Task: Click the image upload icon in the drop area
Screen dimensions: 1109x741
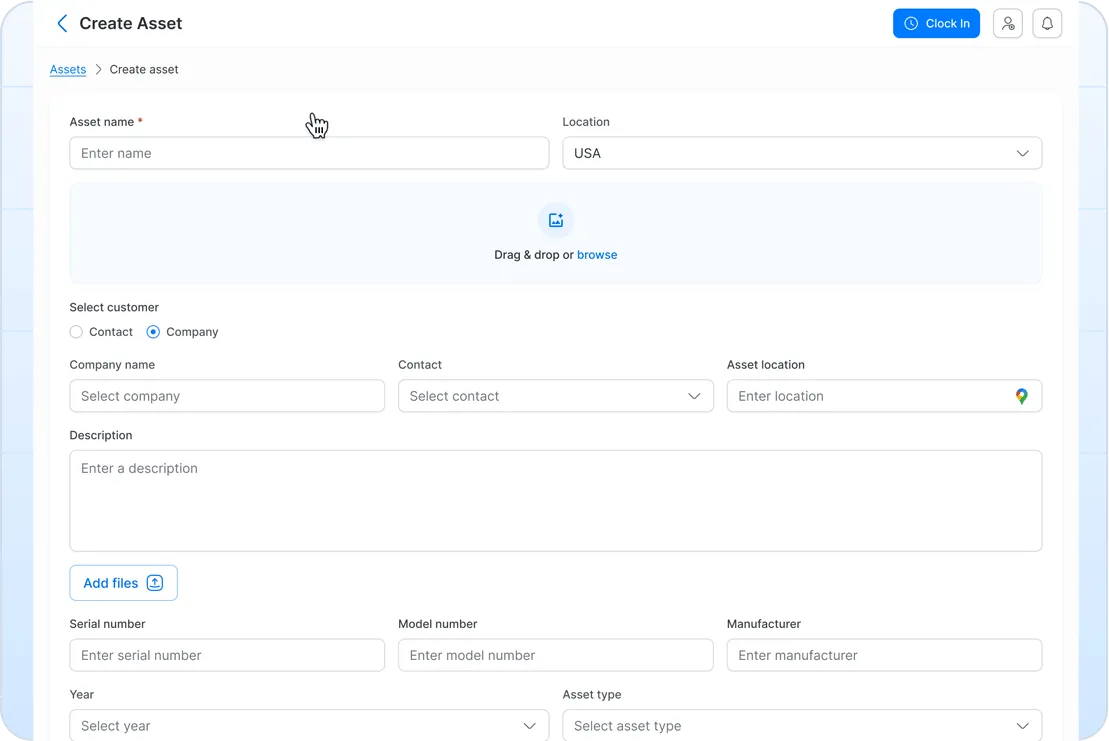Action: [x=556, y=221]
